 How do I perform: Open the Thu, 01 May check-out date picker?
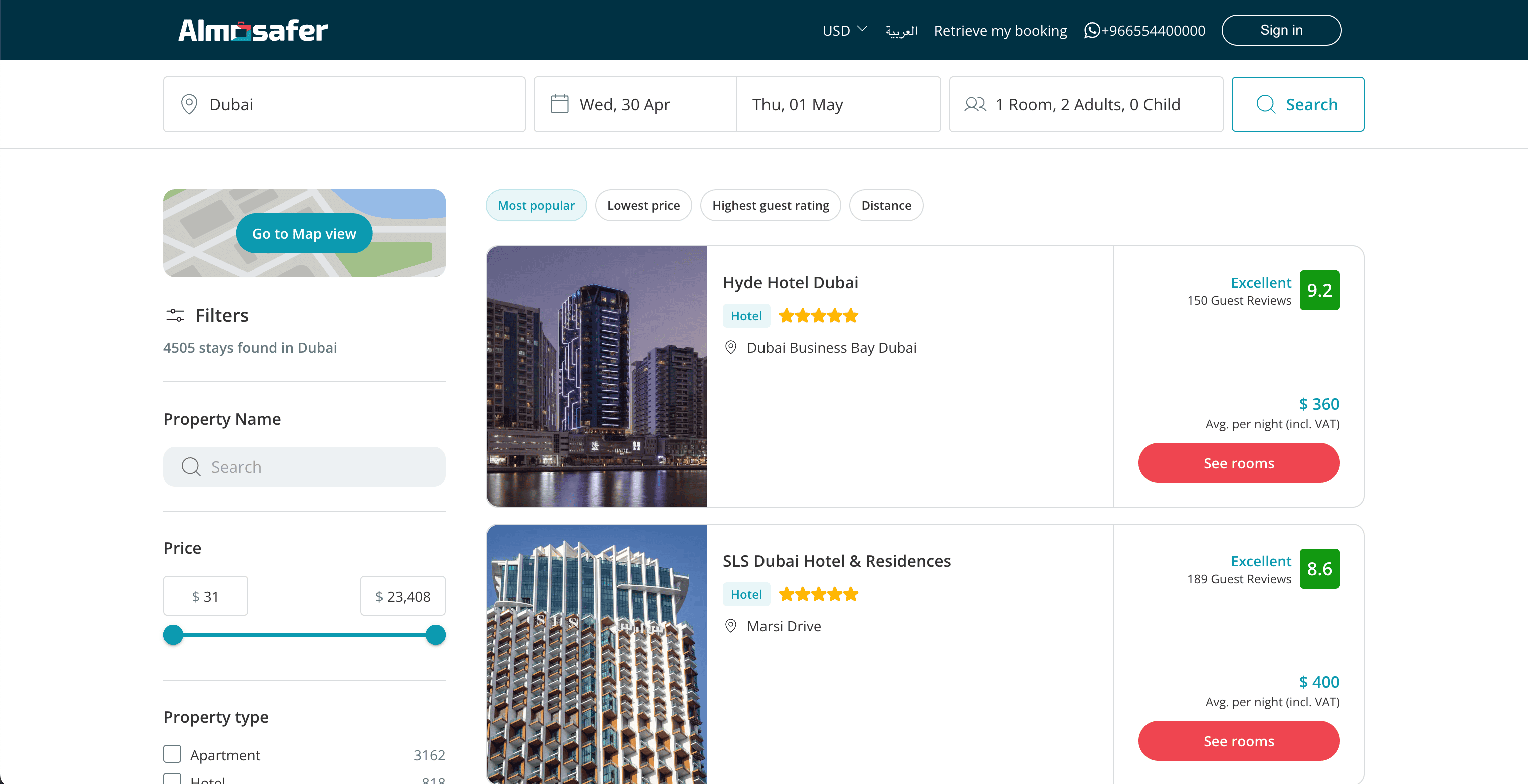838,104
